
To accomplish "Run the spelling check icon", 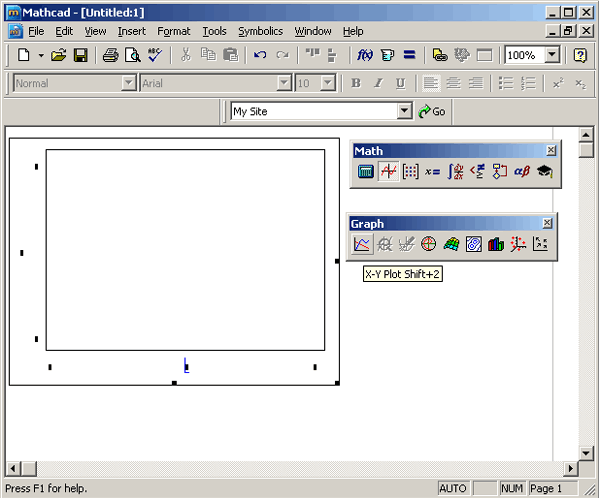I will point(155,55).
